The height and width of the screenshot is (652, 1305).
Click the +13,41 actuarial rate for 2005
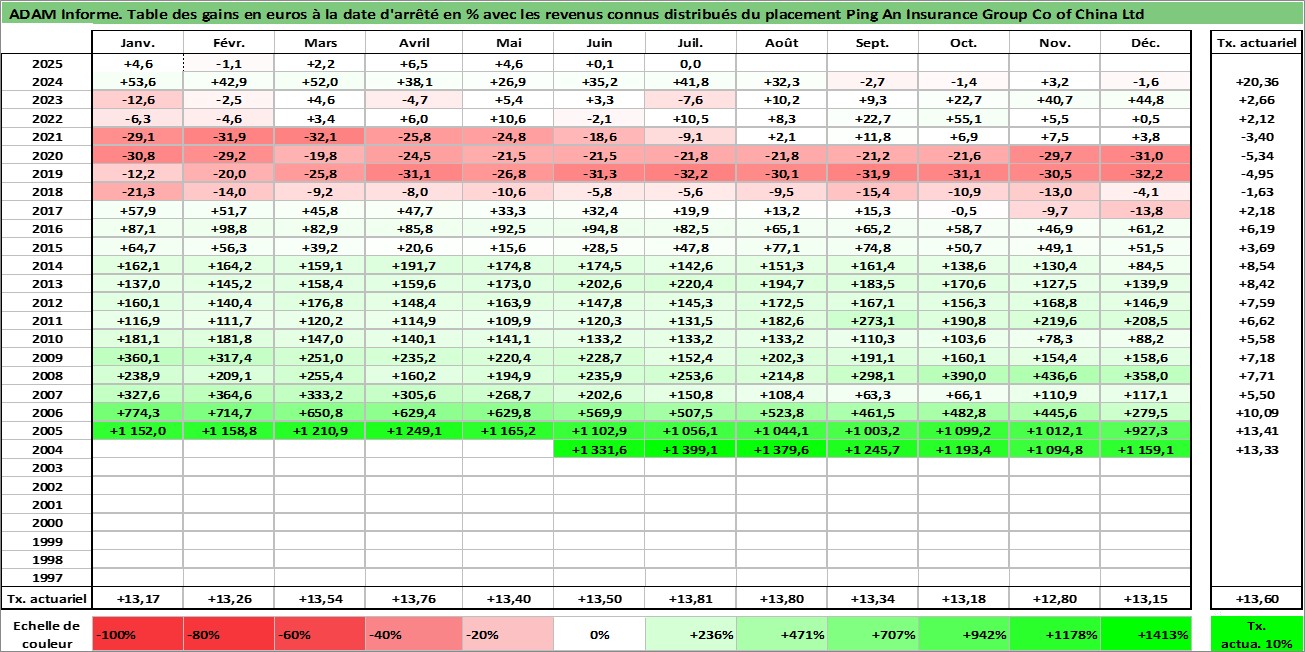[1257, 431]
